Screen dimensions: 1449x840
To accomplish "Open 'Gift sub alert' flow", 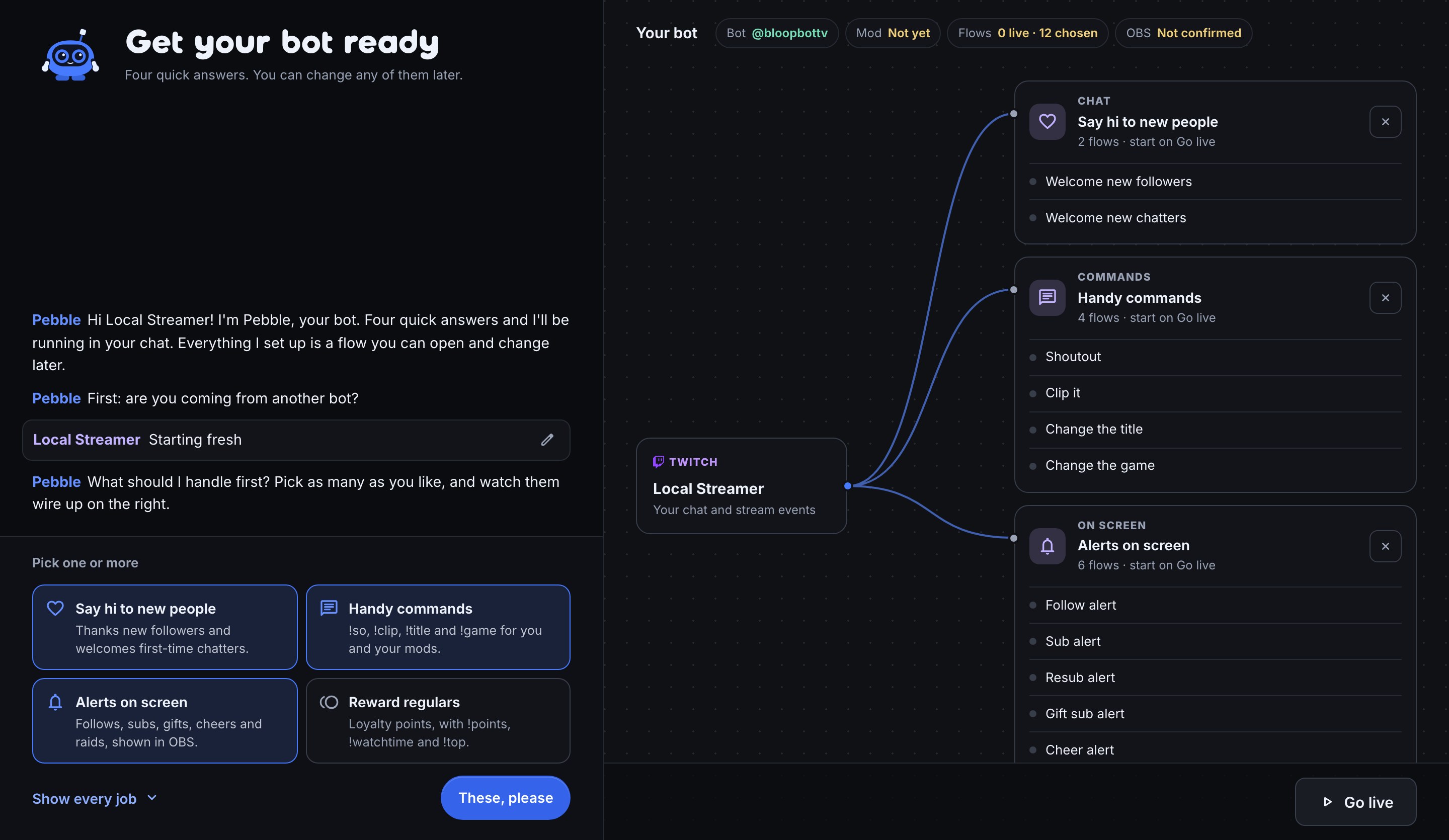I will (x=1215, y=714).
